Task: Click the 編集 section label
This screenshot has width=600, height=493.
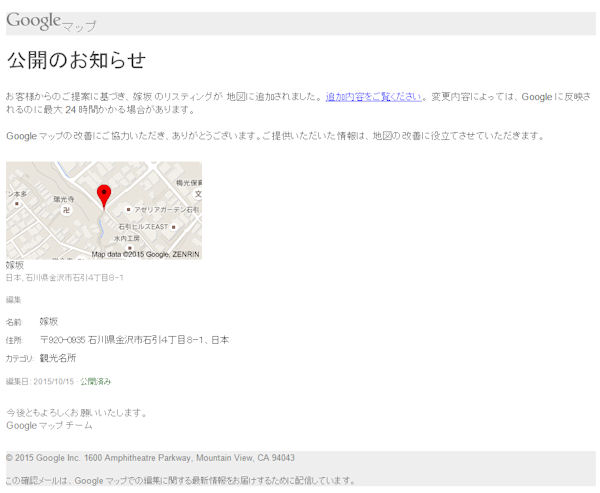Action: click(13, 300)
